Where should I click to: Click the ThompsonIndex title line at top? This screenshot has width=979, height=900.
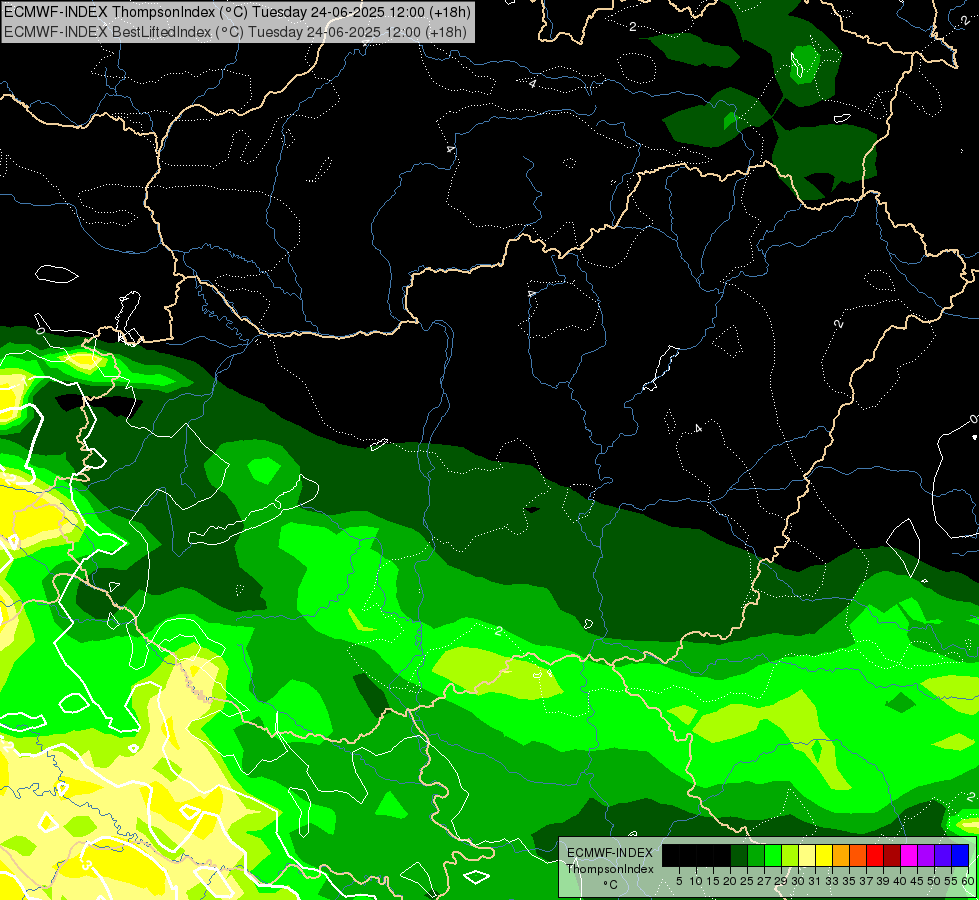[237, 11]
